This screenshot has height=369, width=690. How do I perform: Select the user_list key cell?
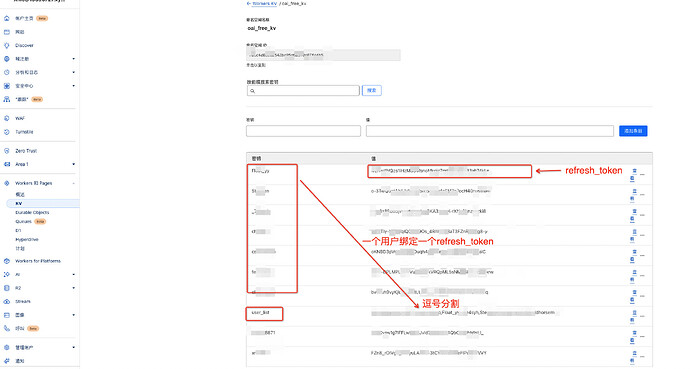261,313
